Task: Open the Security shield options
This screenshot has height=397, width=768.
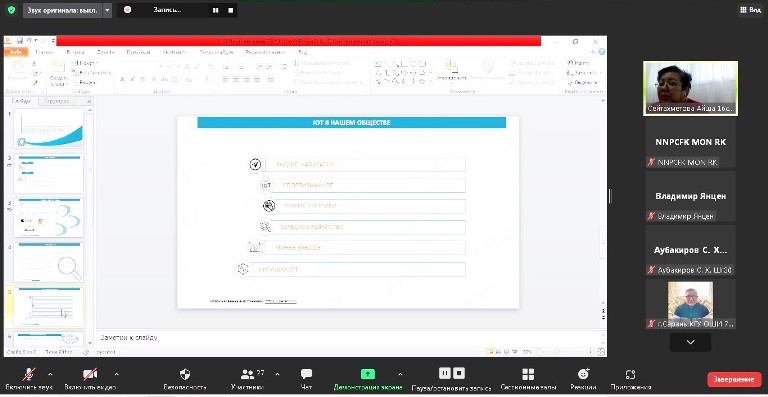Action: [x=185, y=374]
